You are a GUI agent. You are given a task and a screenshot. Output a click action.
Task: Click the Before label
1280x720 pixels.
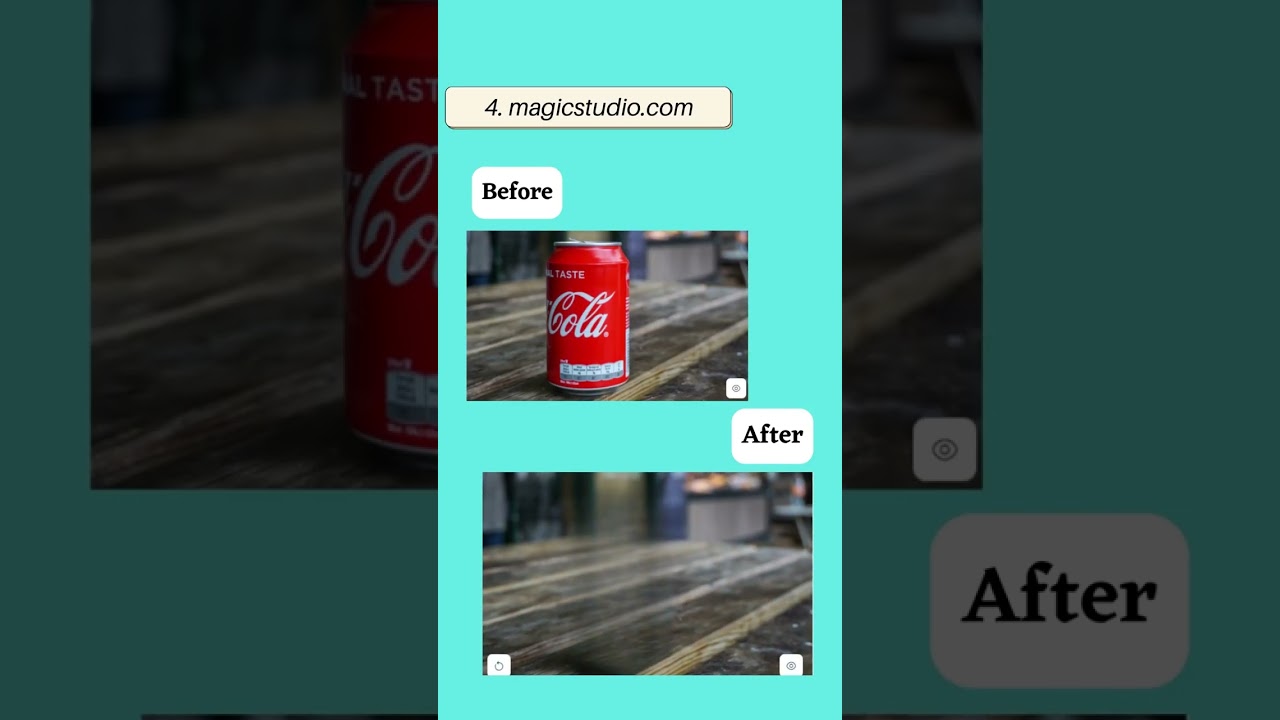pos(517,192)
